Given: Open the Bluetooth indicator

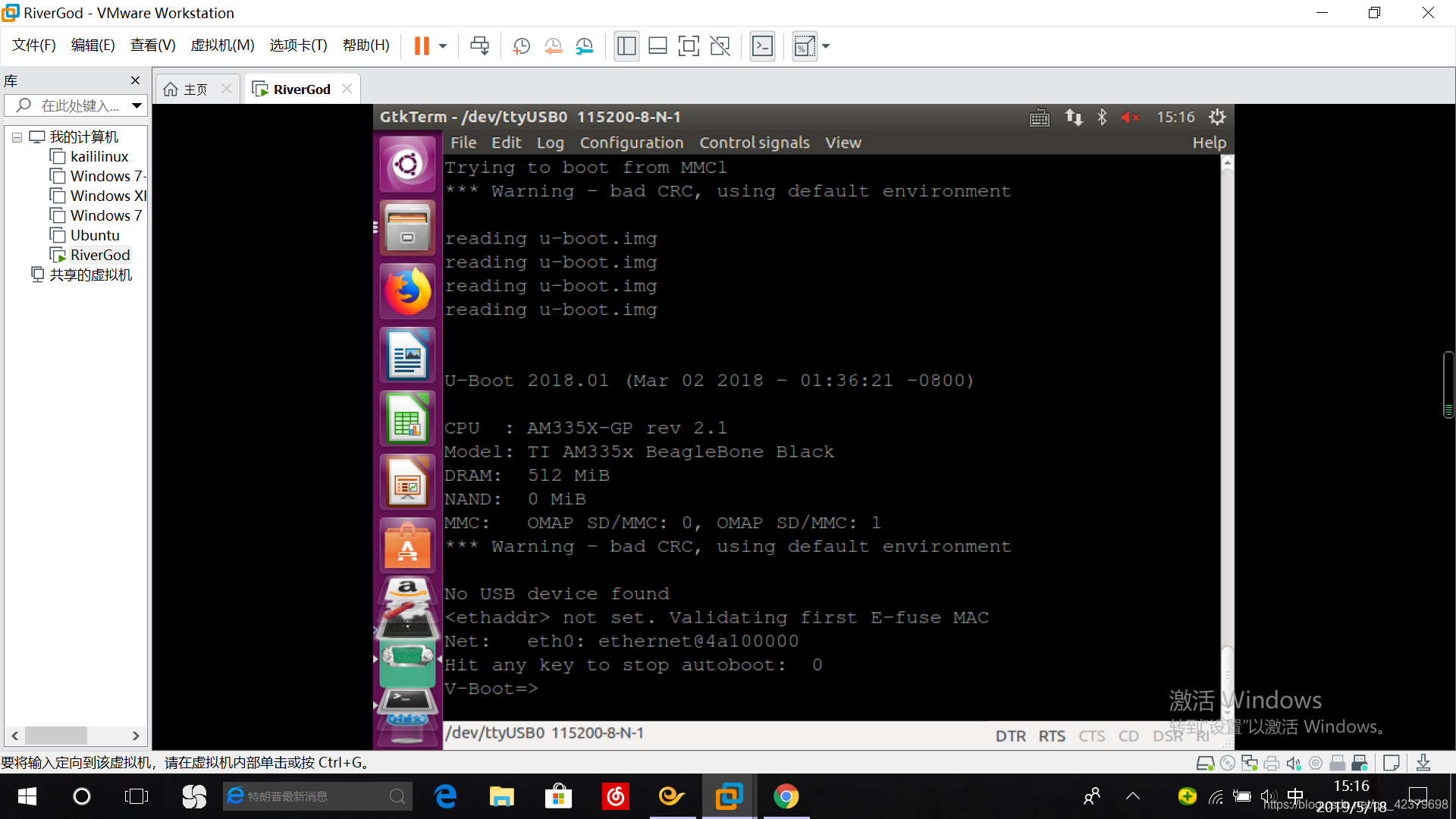Looking at the screenshot, I should 1102,118.
